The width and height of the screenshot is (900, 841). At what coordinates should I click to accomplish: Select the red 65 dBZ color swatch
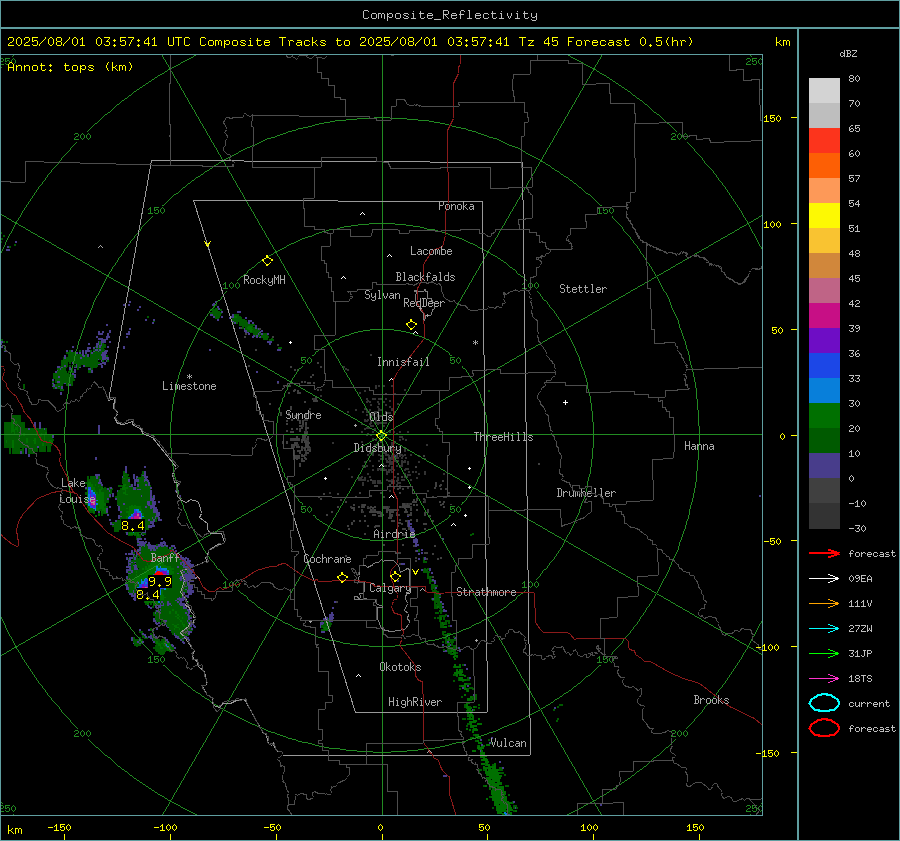[x=824, y=141]
